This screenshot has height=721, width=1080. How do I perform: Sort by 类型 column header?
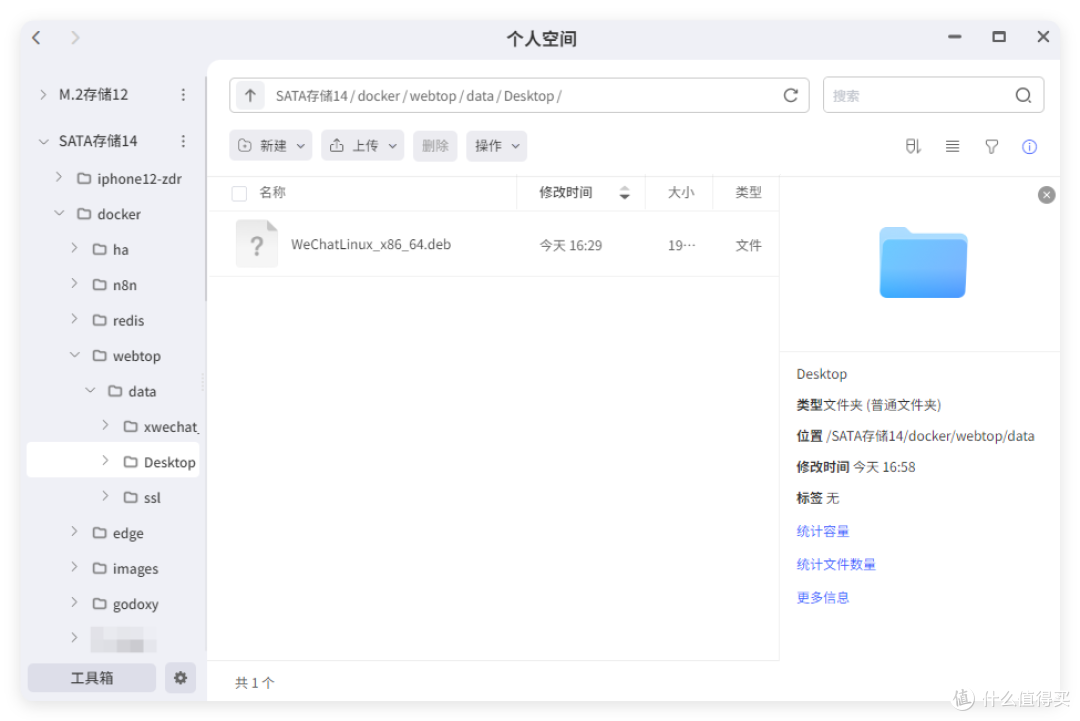[x=748, y=193]
